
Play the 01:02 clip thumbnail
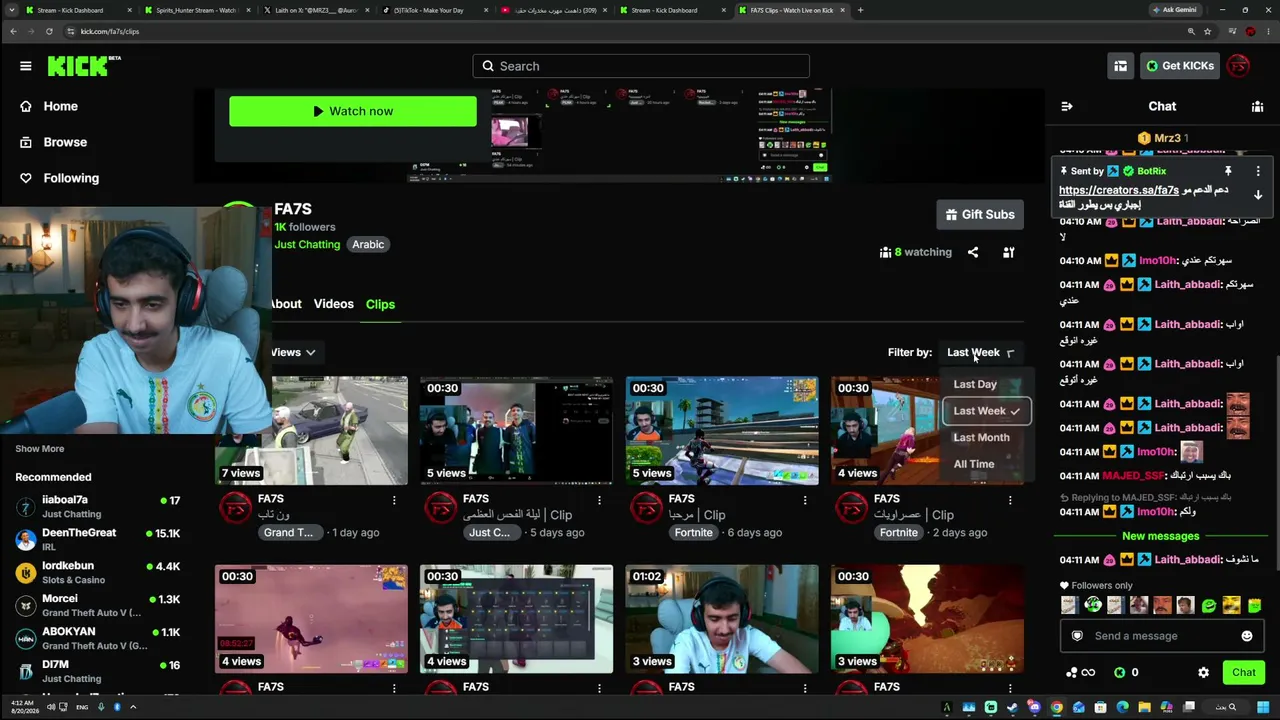tap(722, 619)
